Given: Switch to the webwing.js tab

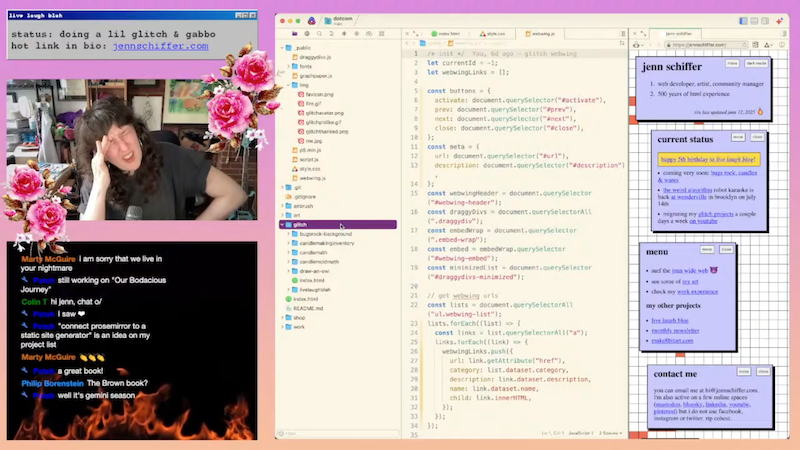Looking at the screenshot, I should [x=540, y=34].
